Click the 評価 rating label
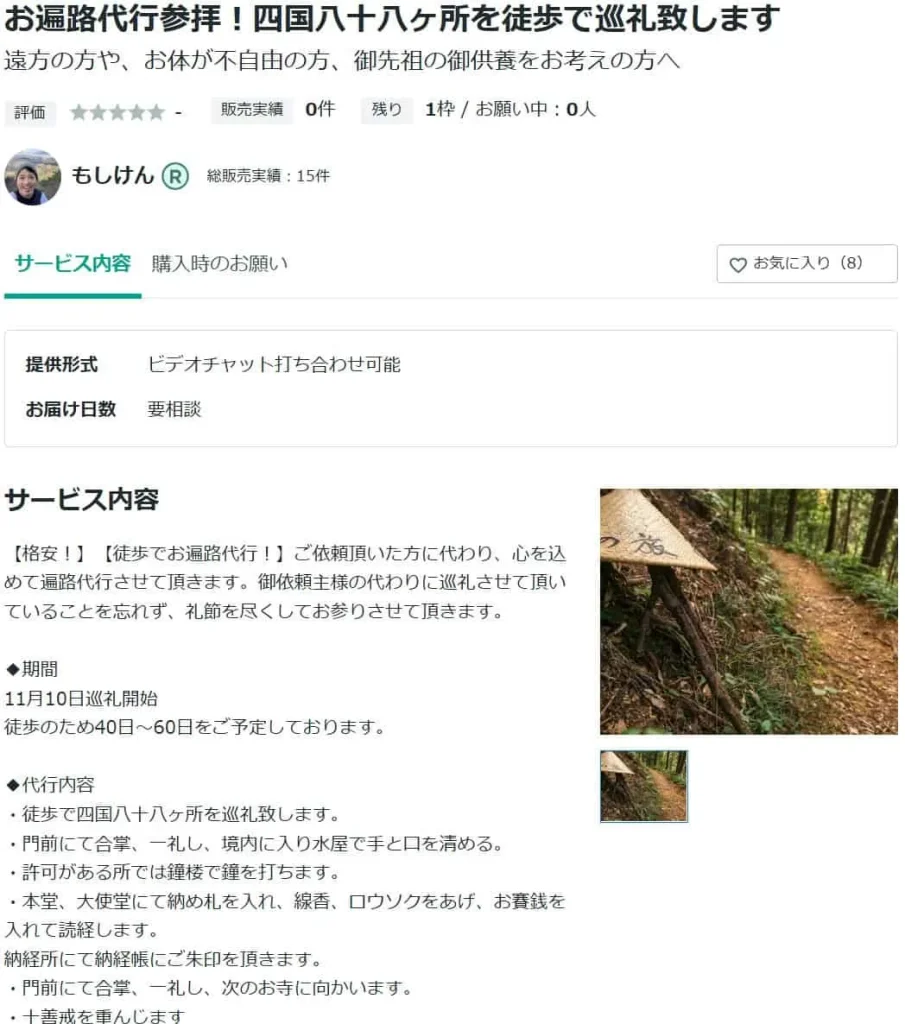This screenshot has height=1024, width=905. (30, 112)
